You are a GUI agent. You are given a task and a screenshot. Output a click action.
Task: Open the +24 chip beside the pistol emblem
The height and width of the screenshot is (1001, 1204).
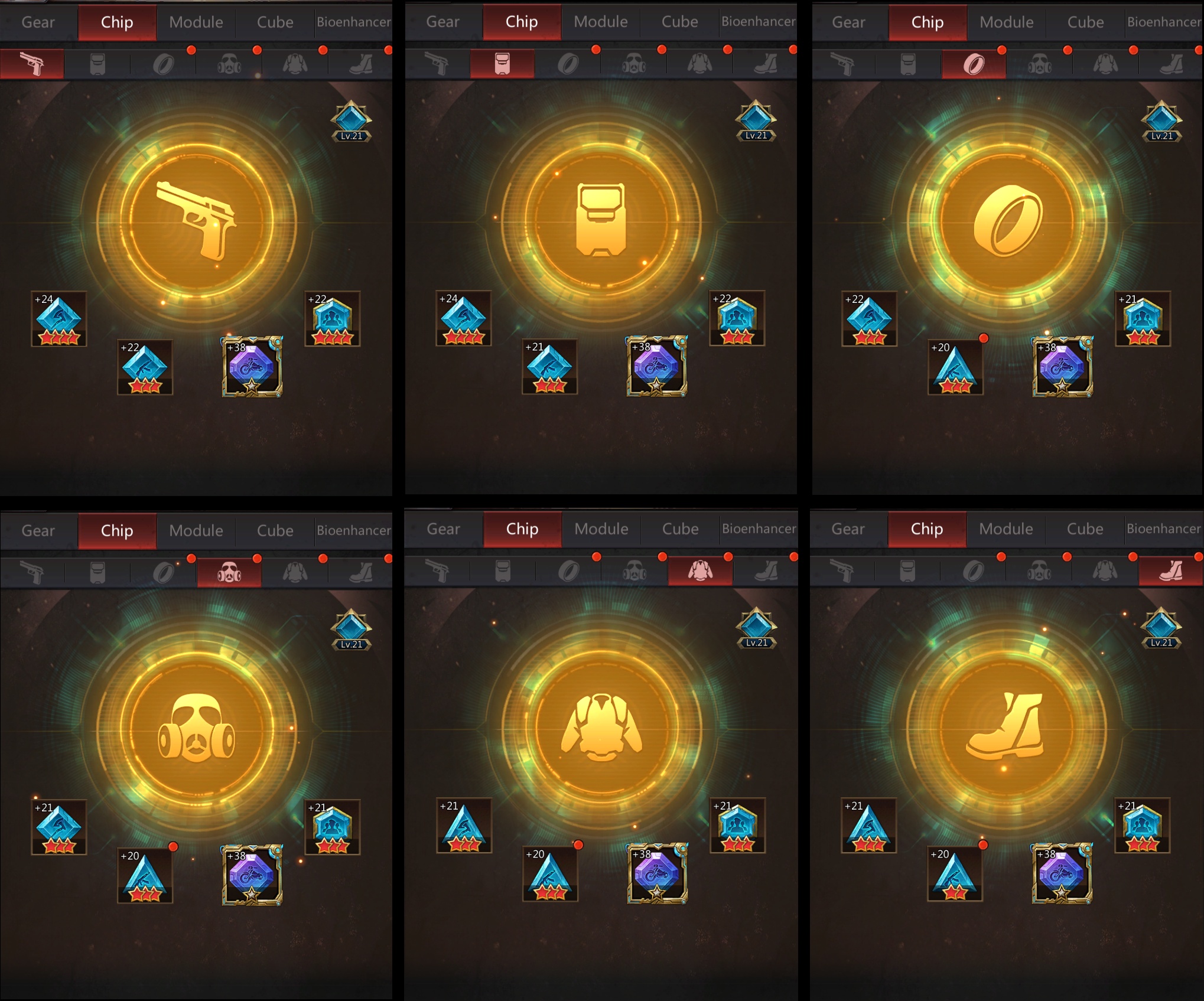click(59, 319)
